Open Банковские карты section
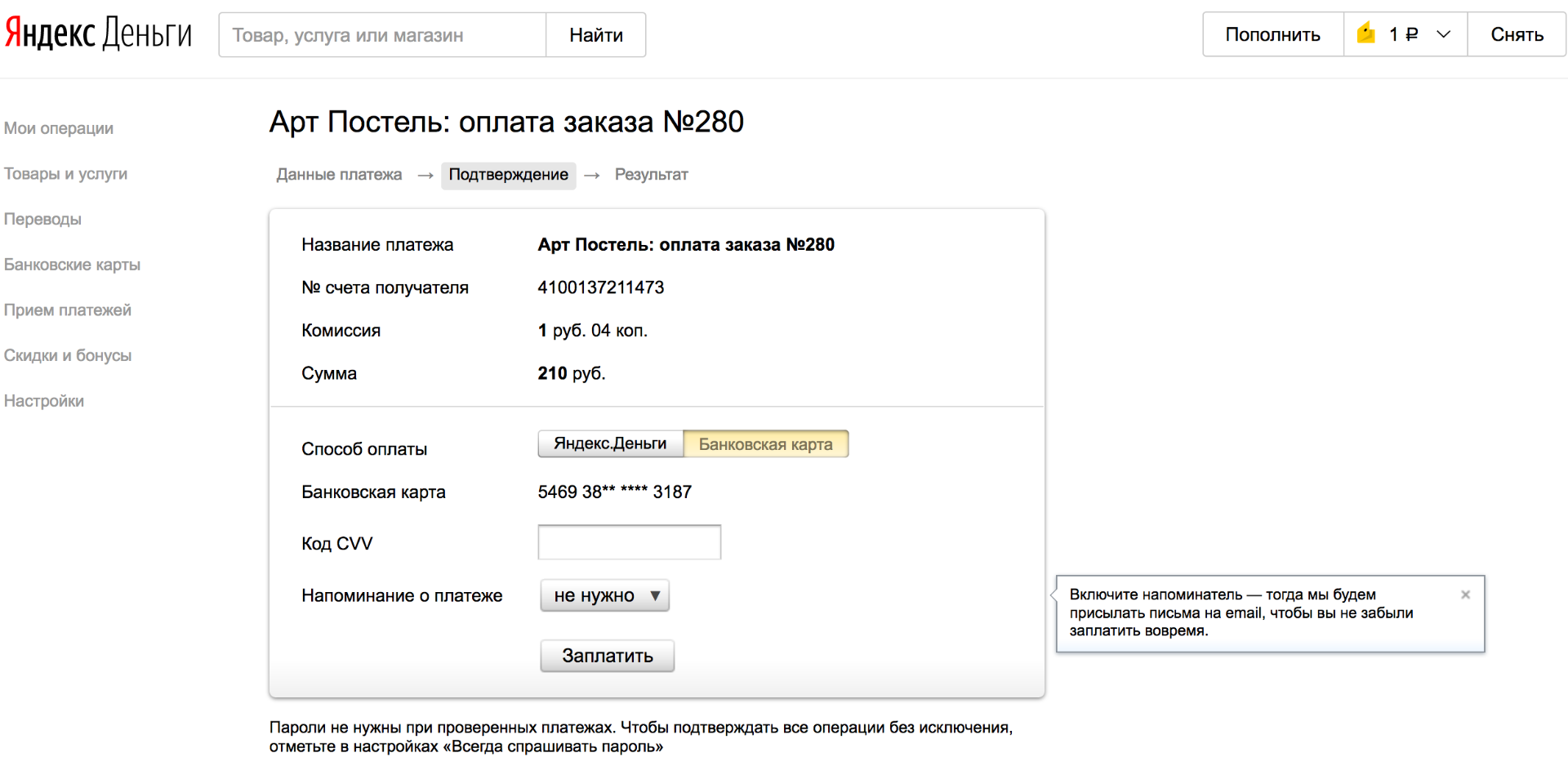The width and height of the screenshot is (1568, 766). click(72, 265)
